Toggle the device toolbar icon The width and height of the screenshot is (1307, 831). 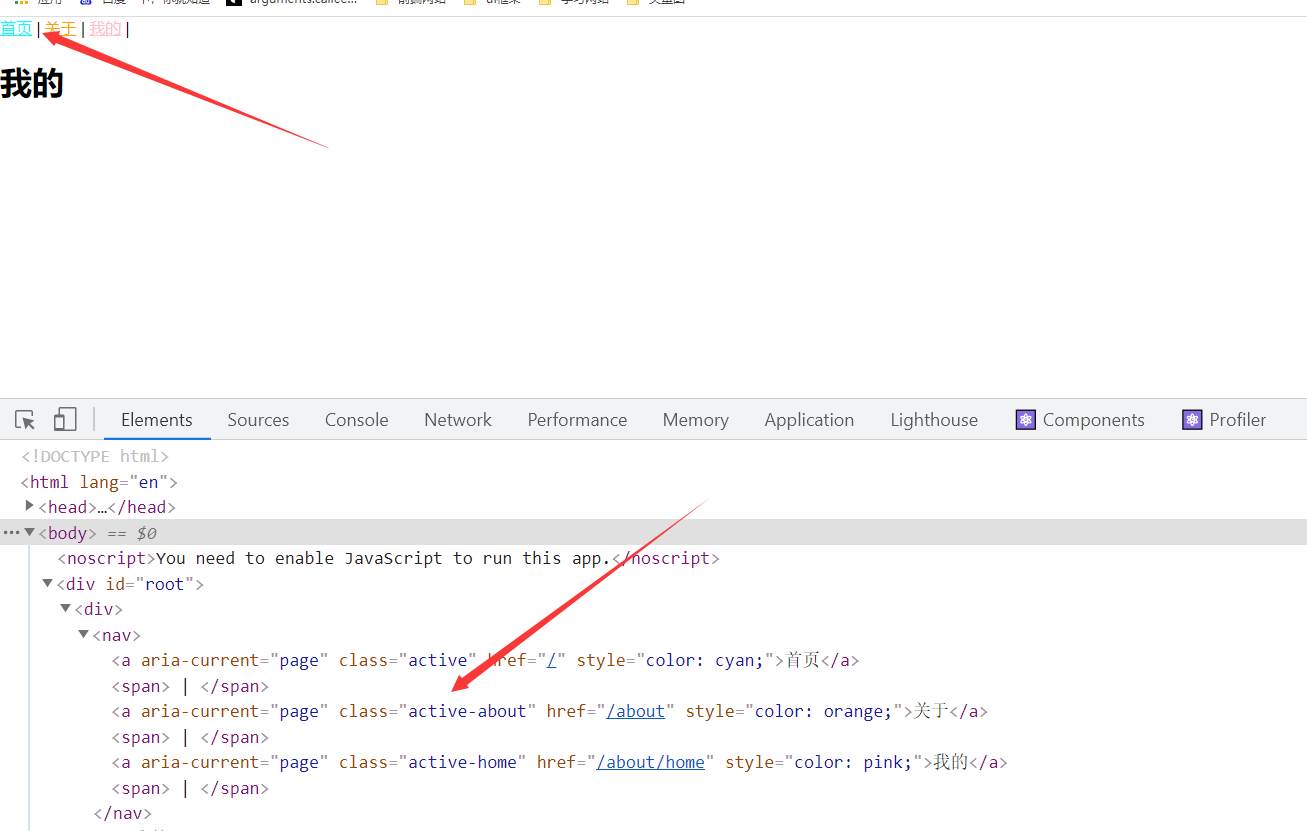[65, 419]
